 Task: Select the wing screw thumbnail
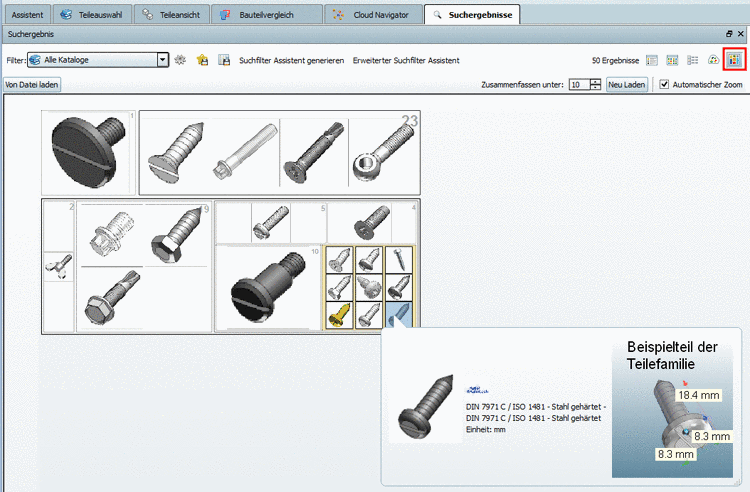[x=59, y=267]
